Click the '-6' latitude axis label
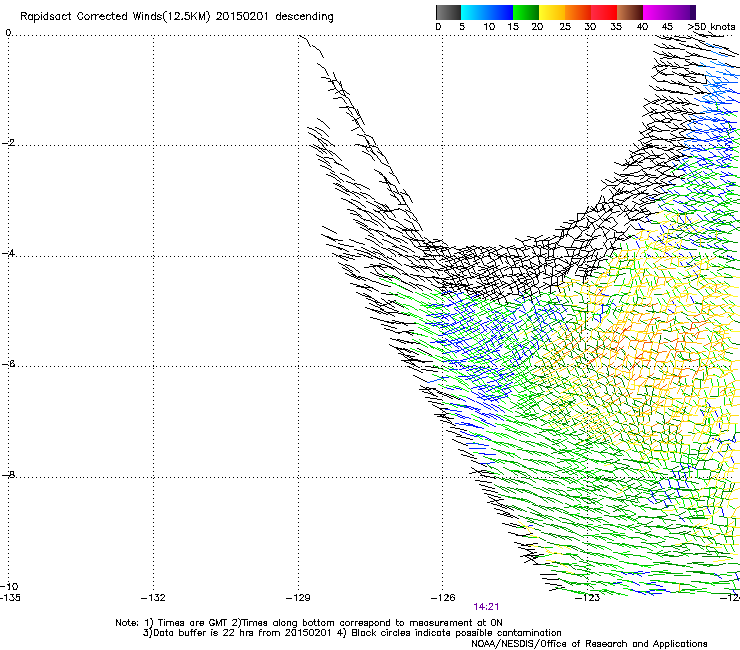 (8, 363)
